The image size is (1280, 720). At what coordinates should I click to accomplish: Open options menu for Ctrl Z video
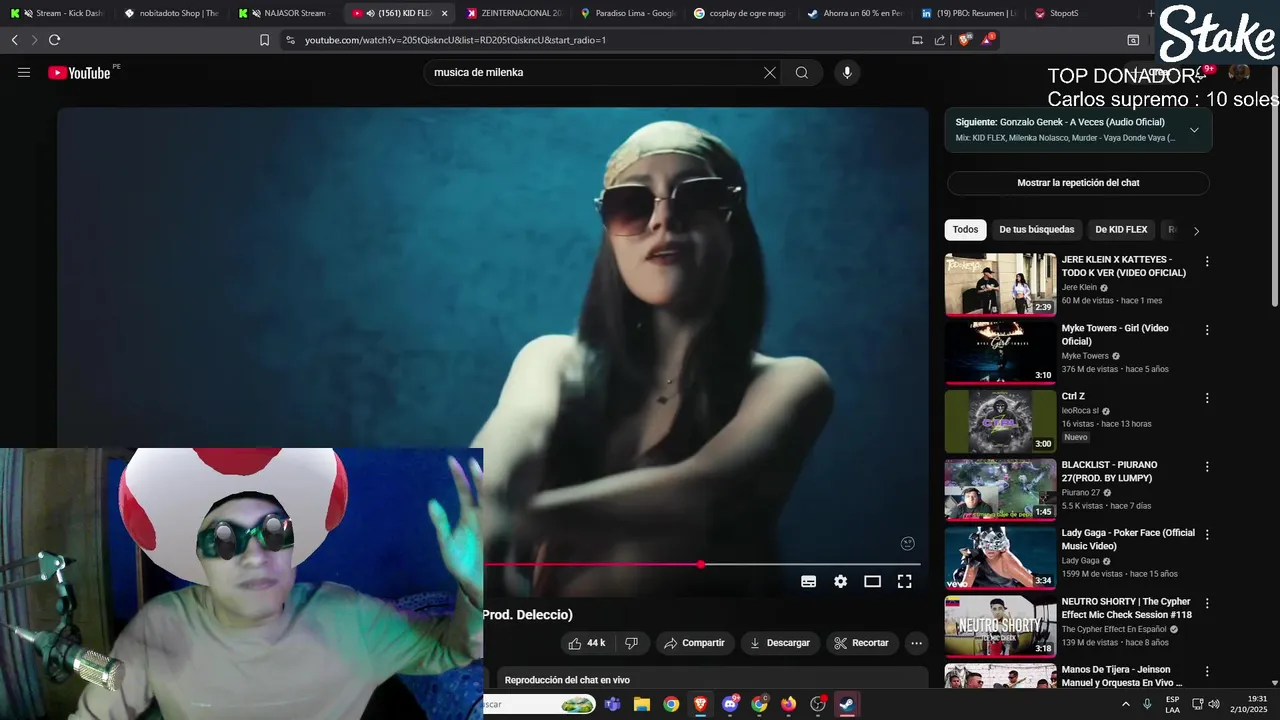click(1207, 398)
